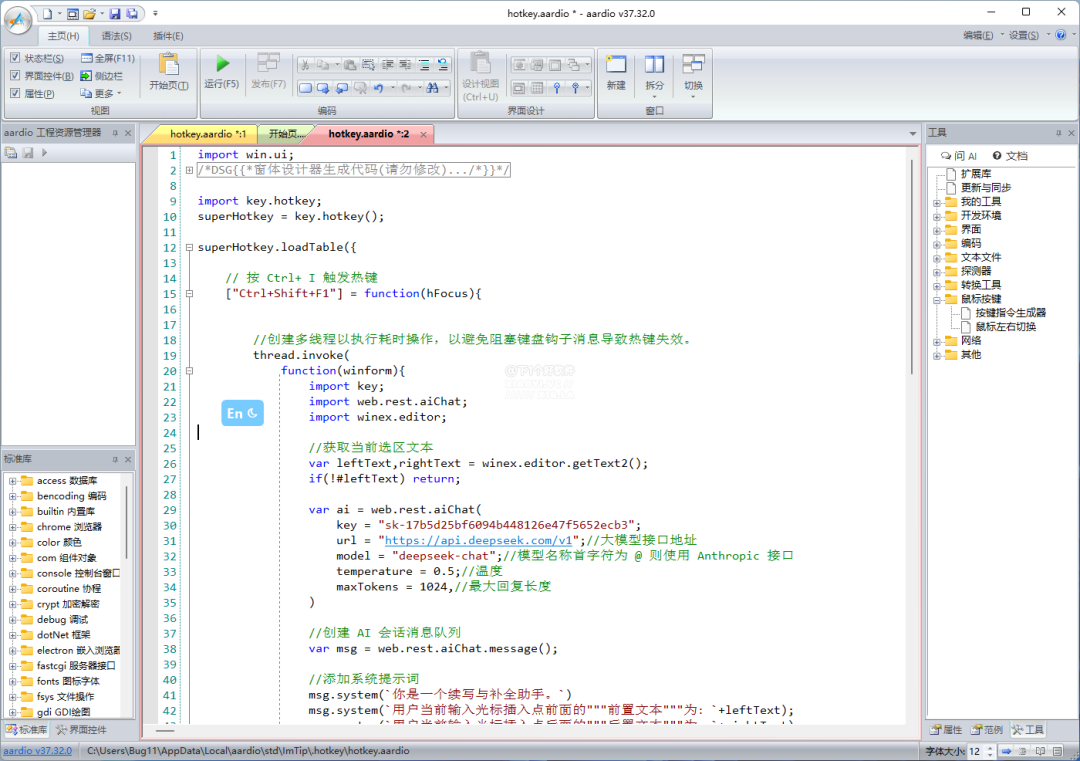Viewport: 1080px width, 761px height.
Task: Toggle the 属性 checkbox
Action: (x=15, y=93)
